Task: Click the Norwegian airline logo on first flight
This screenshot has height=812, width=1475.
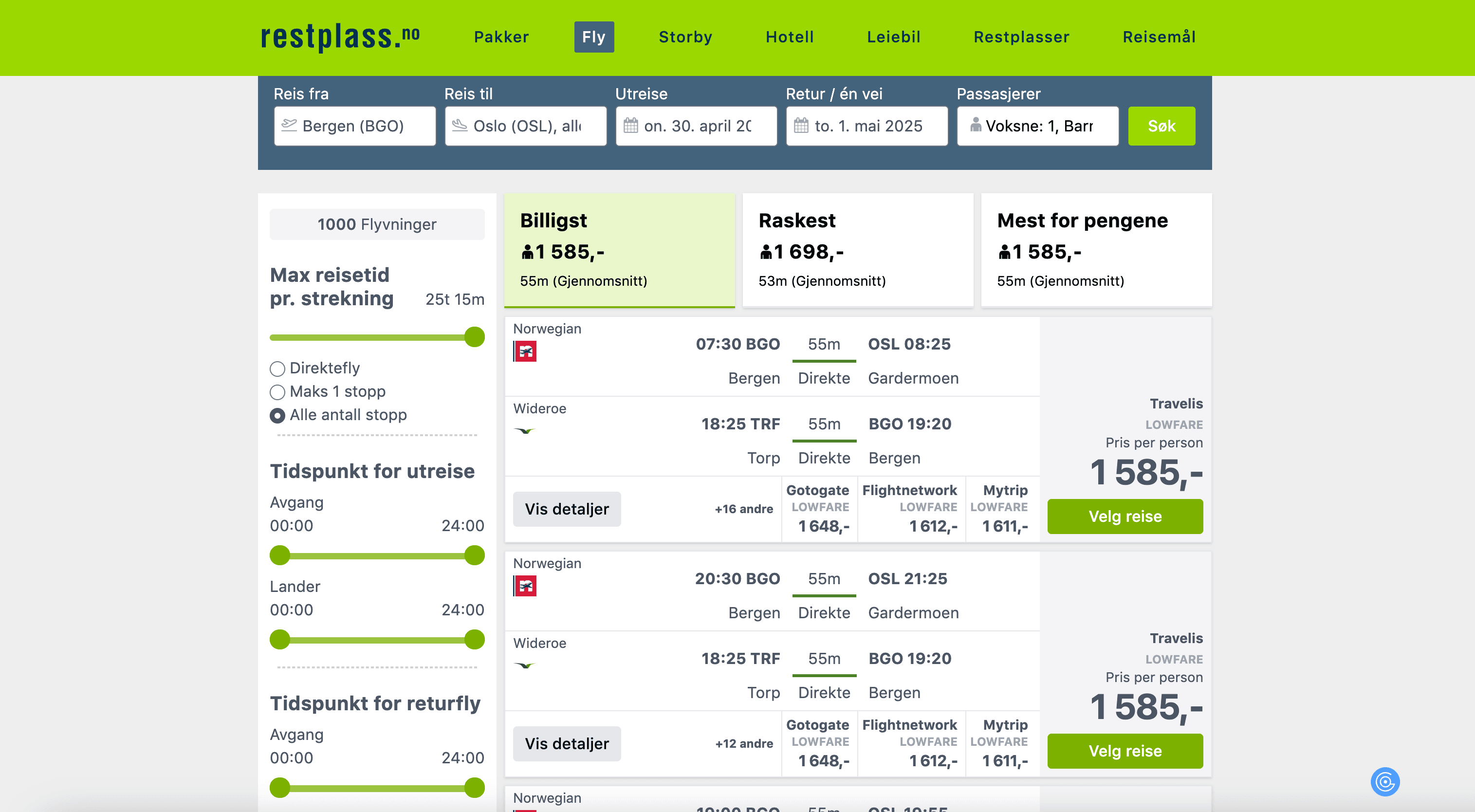Action: (525, 351)
